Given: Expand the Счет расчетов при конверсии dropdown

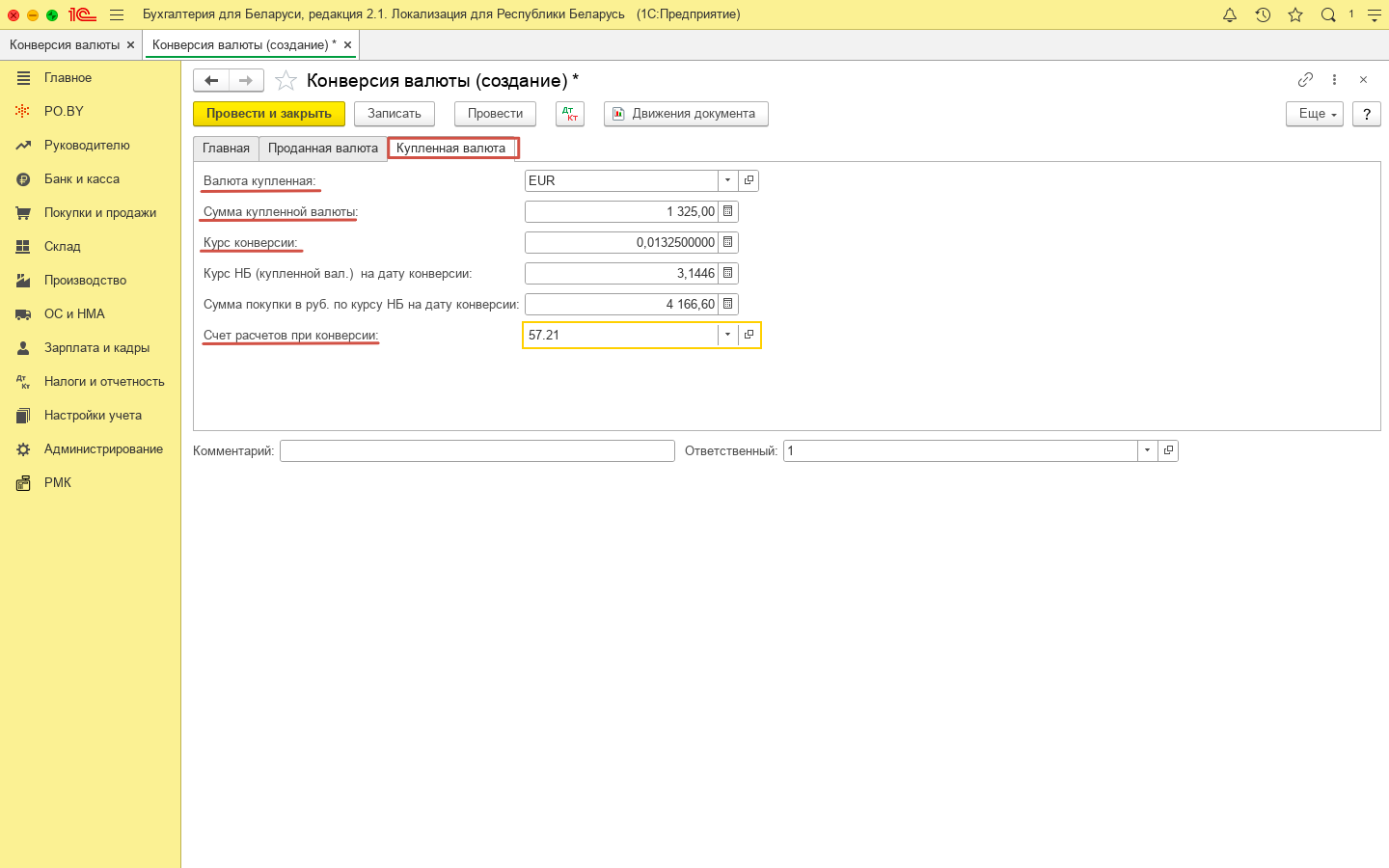Looking at the screenshot, I should pos(727,335).
